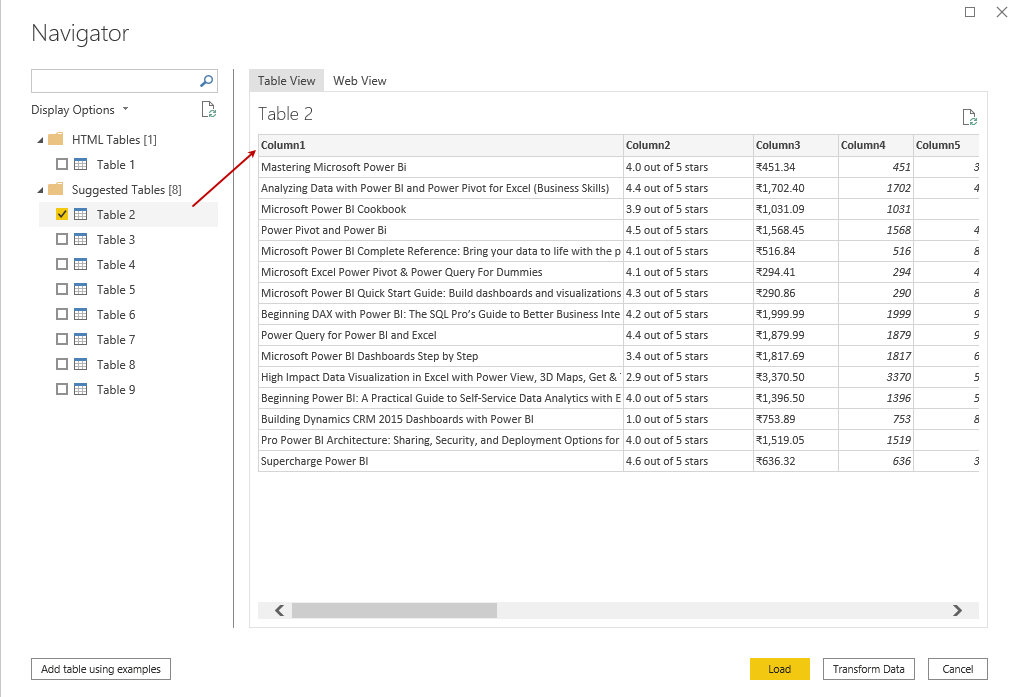Click the table icon next to Table 5
The height and width of the screenshot is (697, 1018).
[x=81, y=290]
